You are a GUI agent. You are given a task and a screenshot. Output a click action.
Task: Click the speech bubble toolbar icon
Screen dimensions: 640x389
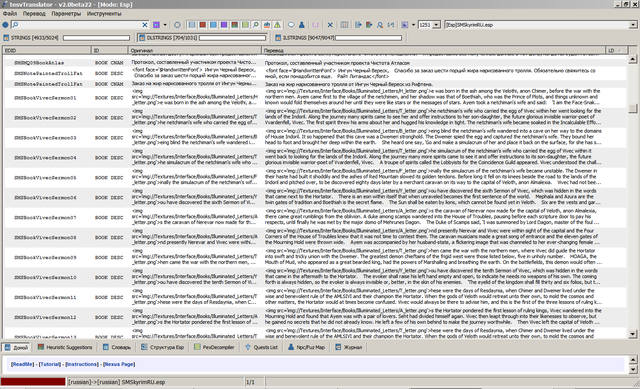[x=291, y=25]
